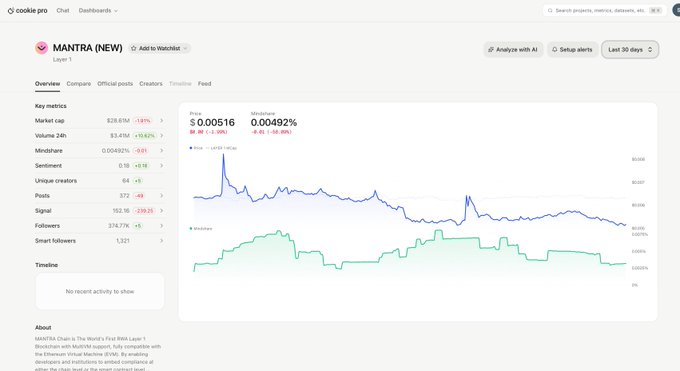Click the price value $0.00516
The image size is (680, 371).
(212, 122)
